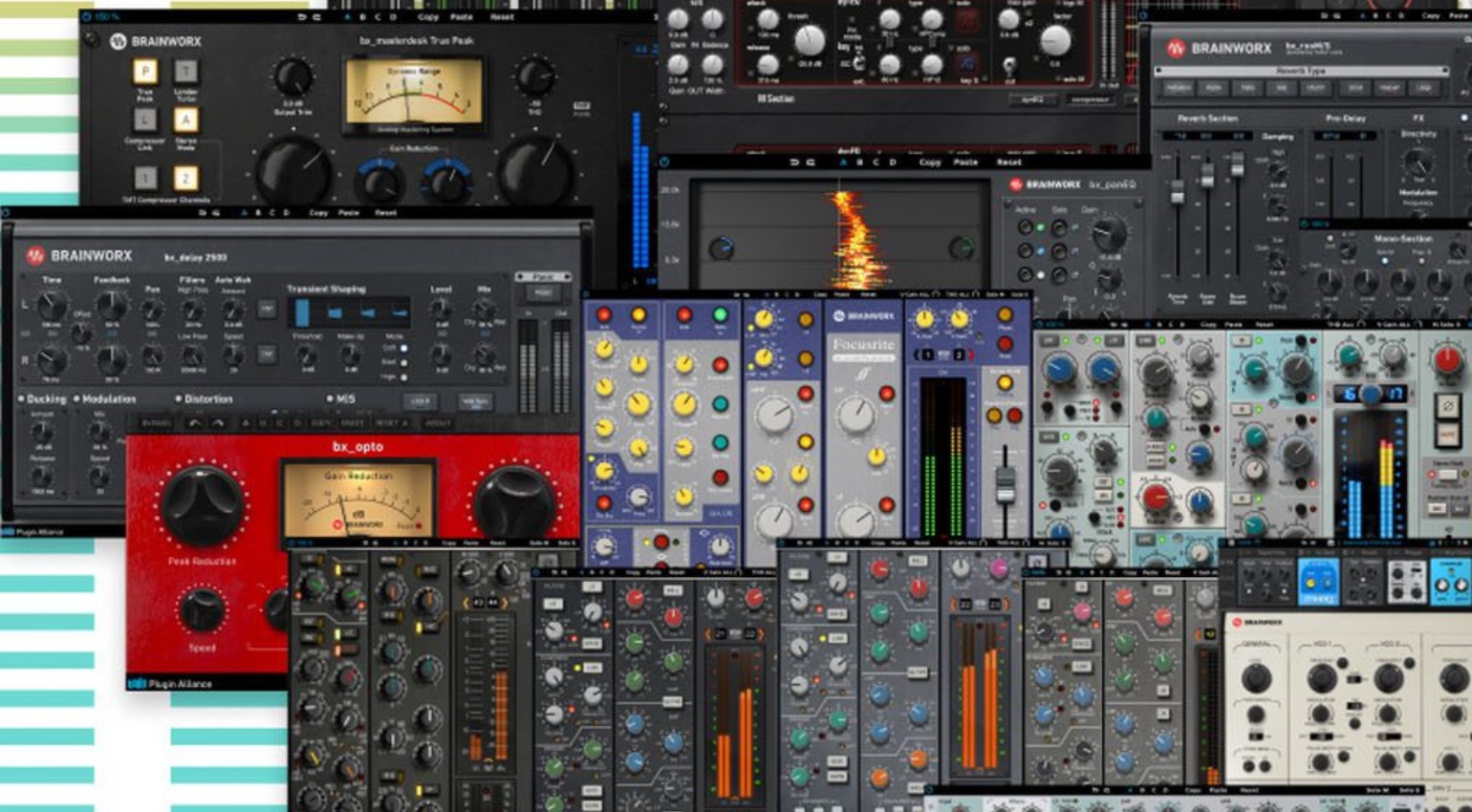The width and height of the screenshot is (1472, 812).
Task: Click Paste in bx_panEQ toolbar
Action: tap(965, 162)
